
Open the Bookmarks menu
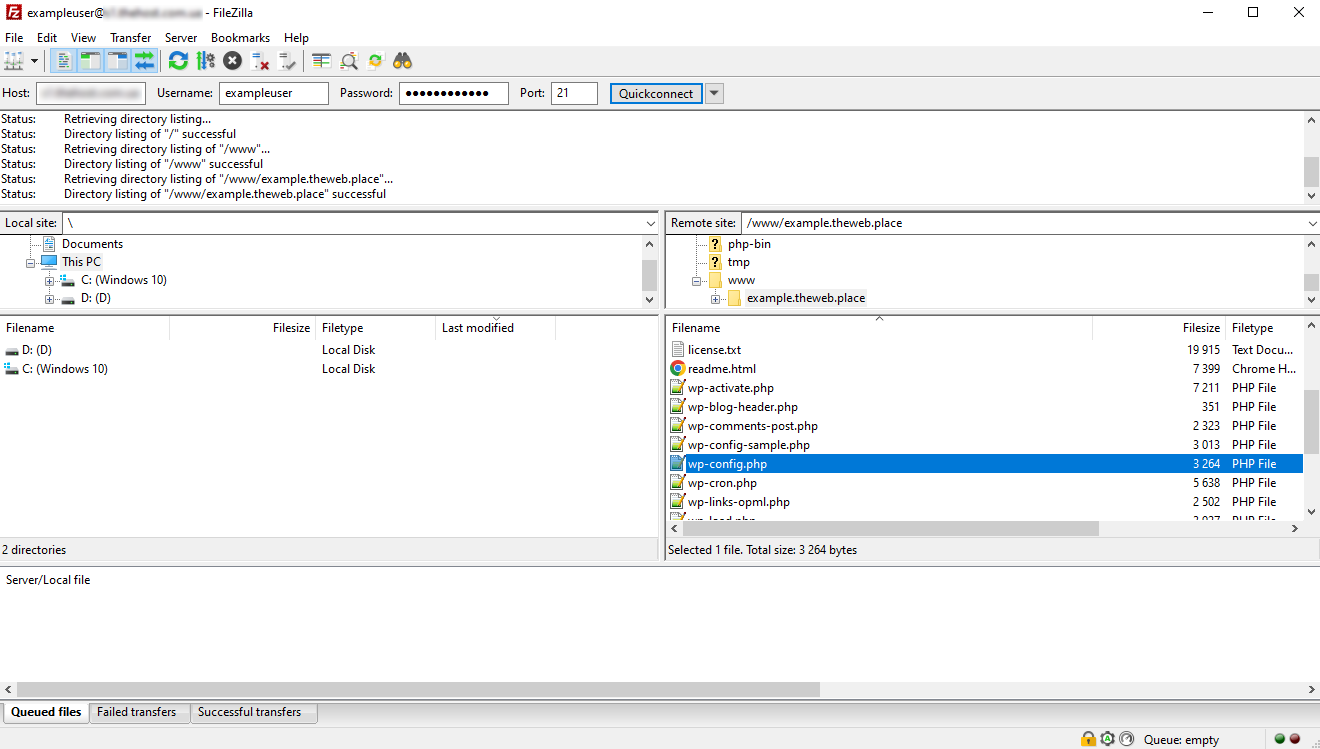[x=240, y=38]
